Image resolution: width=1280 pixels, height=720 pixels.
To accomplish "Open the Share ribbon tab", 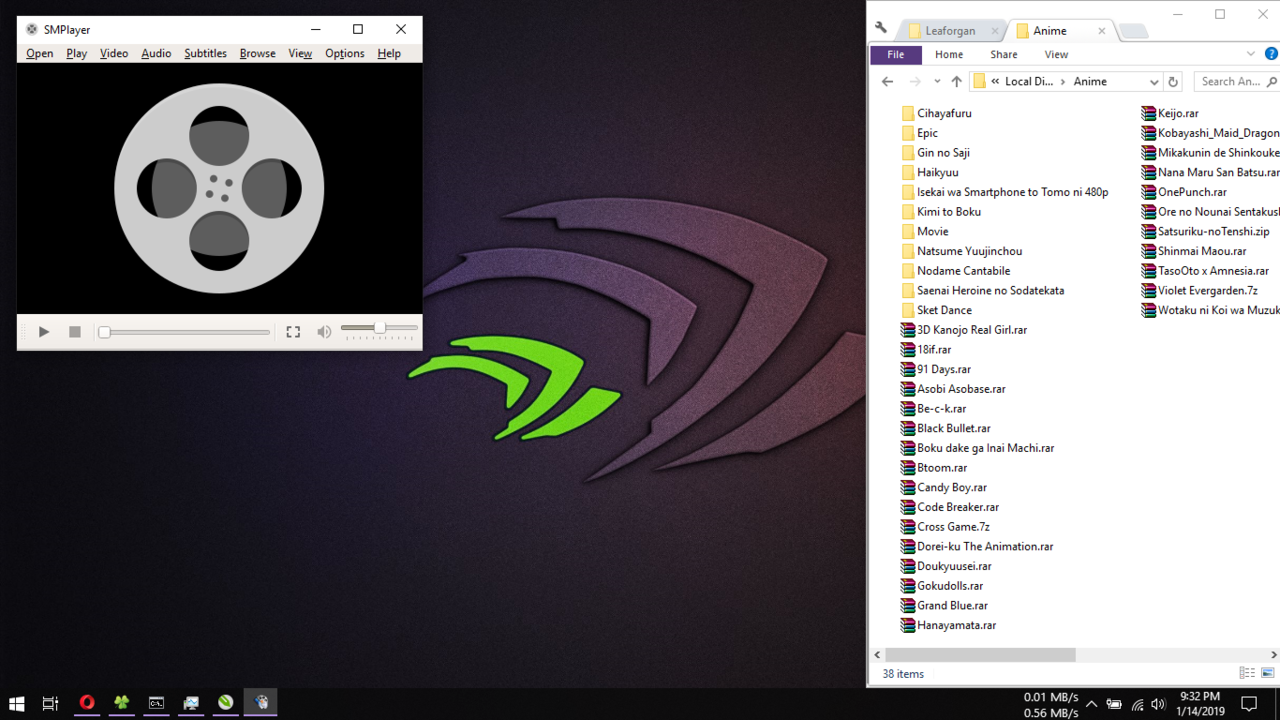I will [x=1004, y=54].
